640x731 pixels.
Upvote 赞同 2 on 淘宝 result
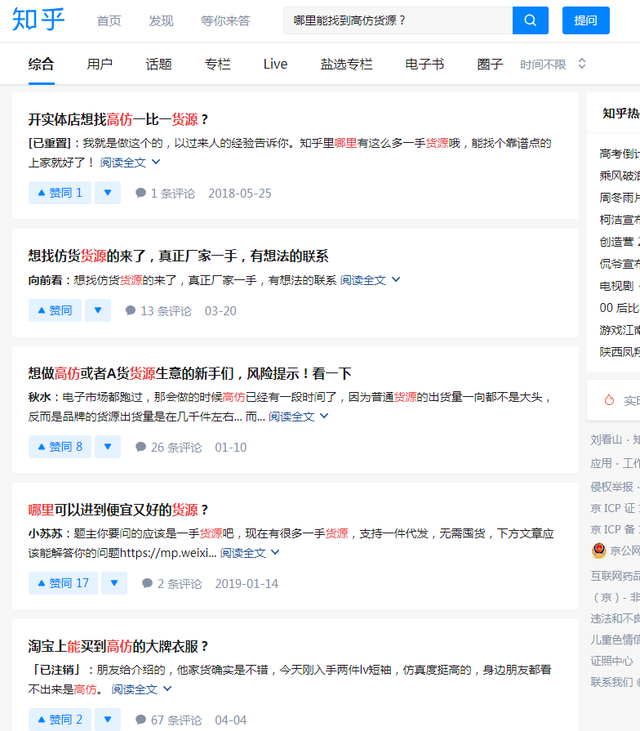60,720
